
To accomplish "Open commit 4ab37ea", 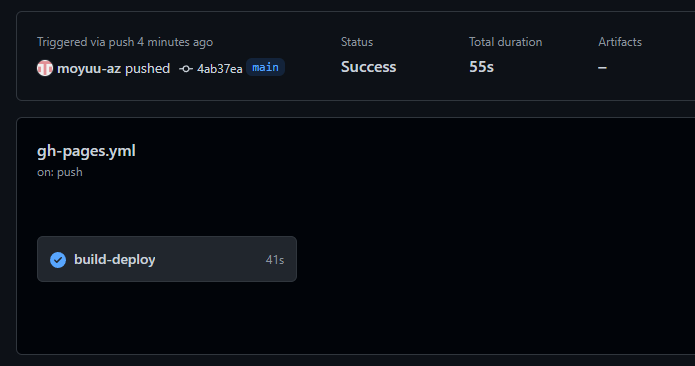I will click(x=220, y=69).
